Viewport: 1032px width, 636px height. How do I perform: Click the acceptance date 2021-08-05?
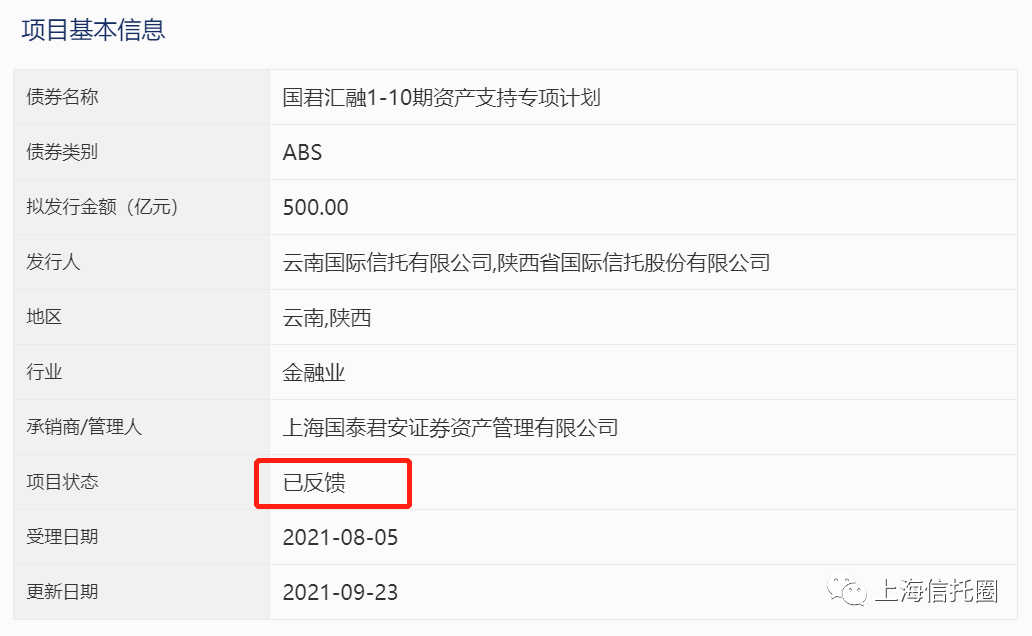[340, 538]
